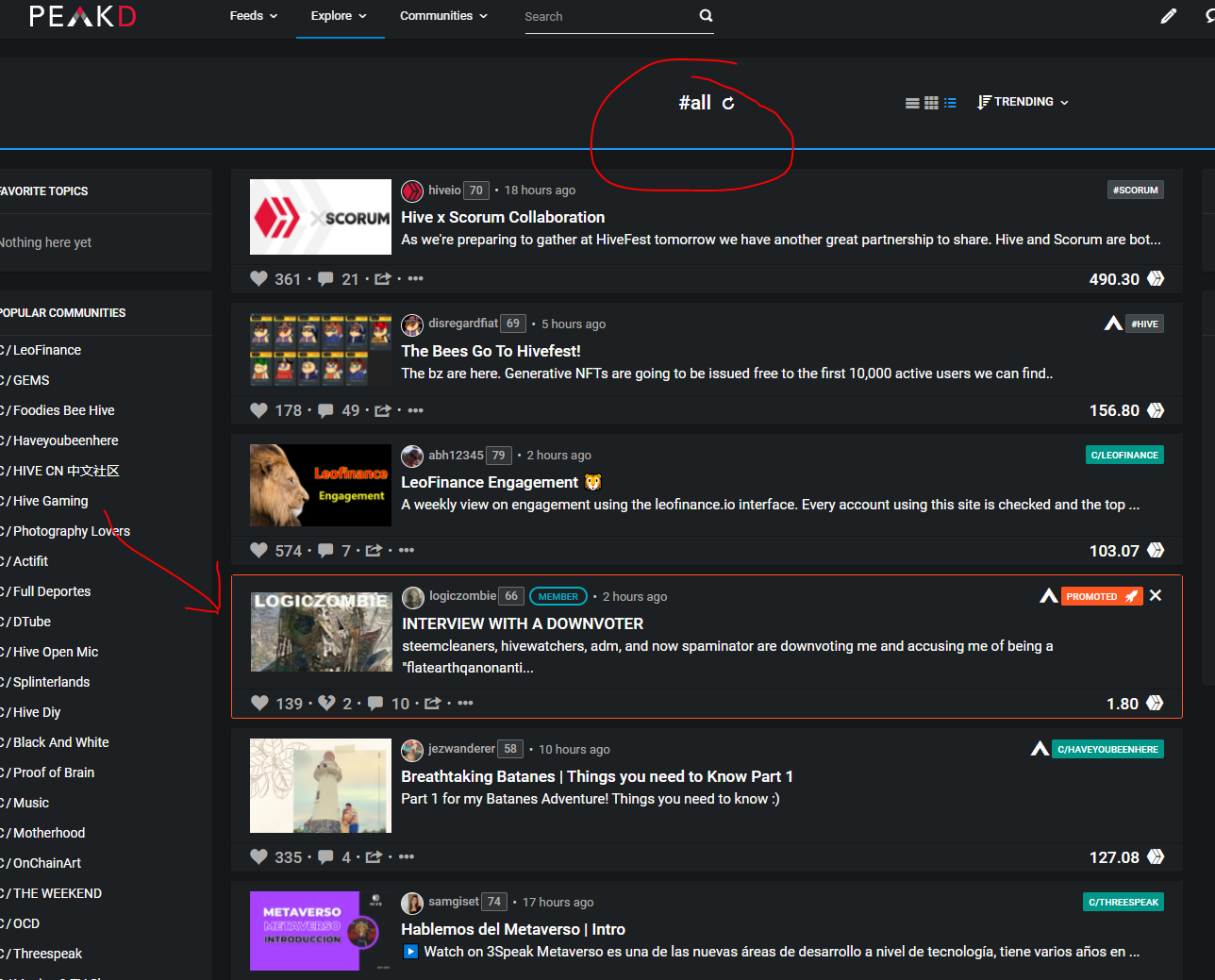Screen dimensions: 1215x980
Task: Open abh12345 author profile
Action: coord(456,456)
